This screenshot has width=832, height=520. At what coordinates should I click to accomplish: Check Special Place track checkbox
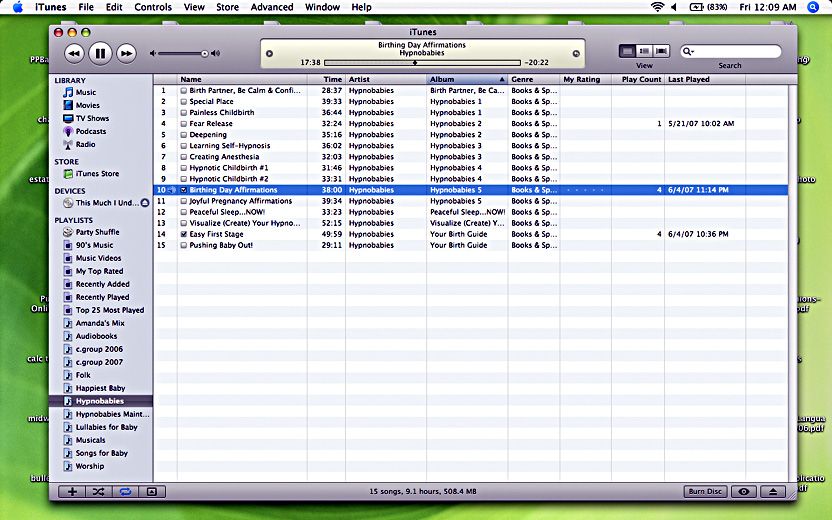(184, 101)
